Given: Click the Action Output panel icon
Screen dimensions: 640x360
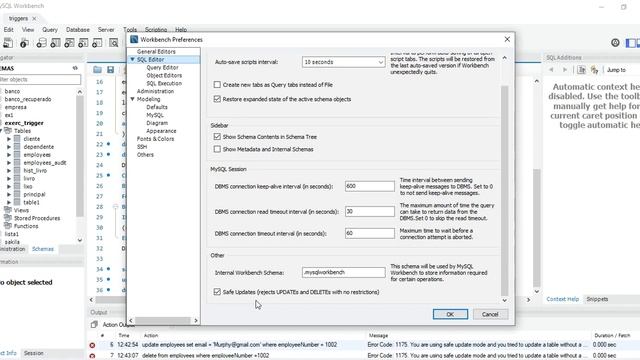Looking at the screenshot, I should point(94,324).
